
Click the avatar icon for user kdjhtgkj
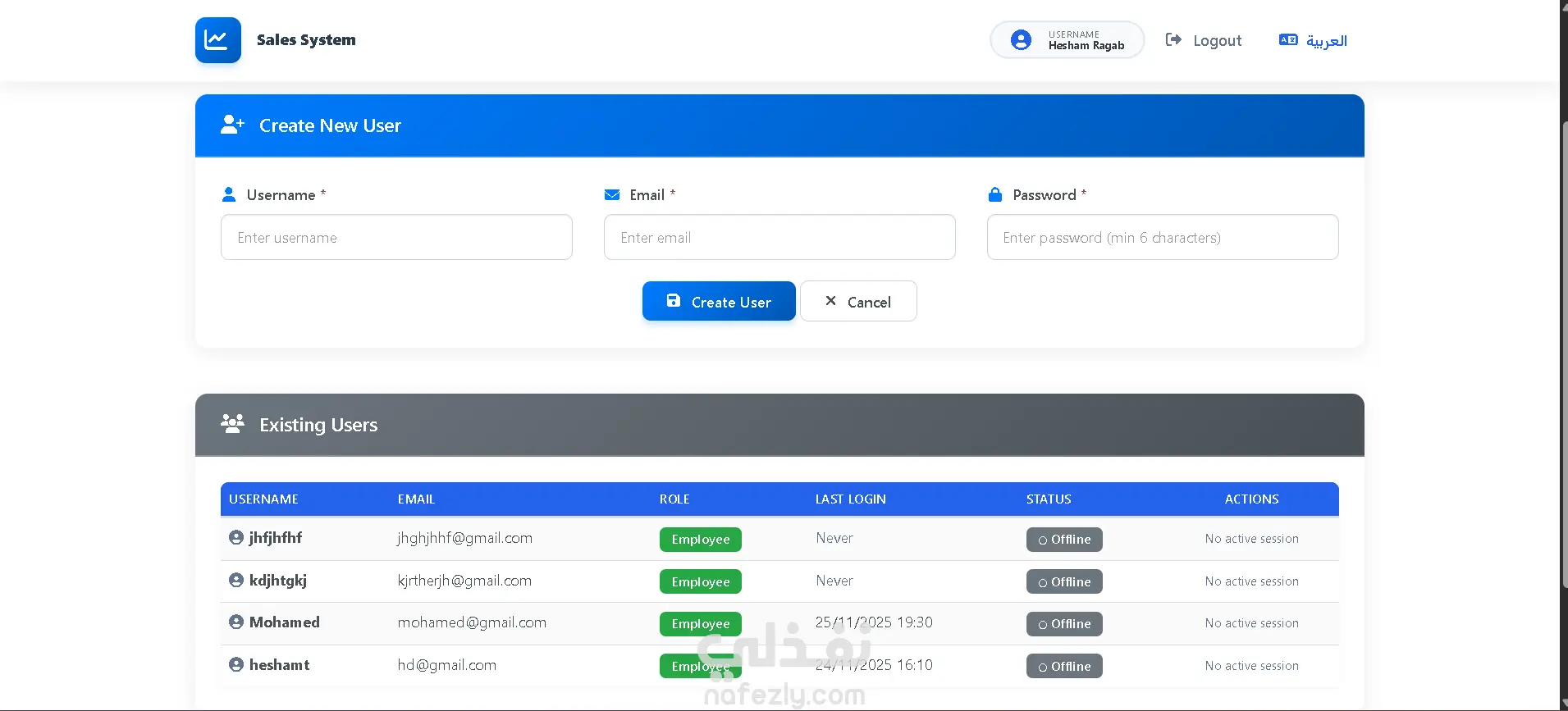pyautogui.click(x=236, y=580)
